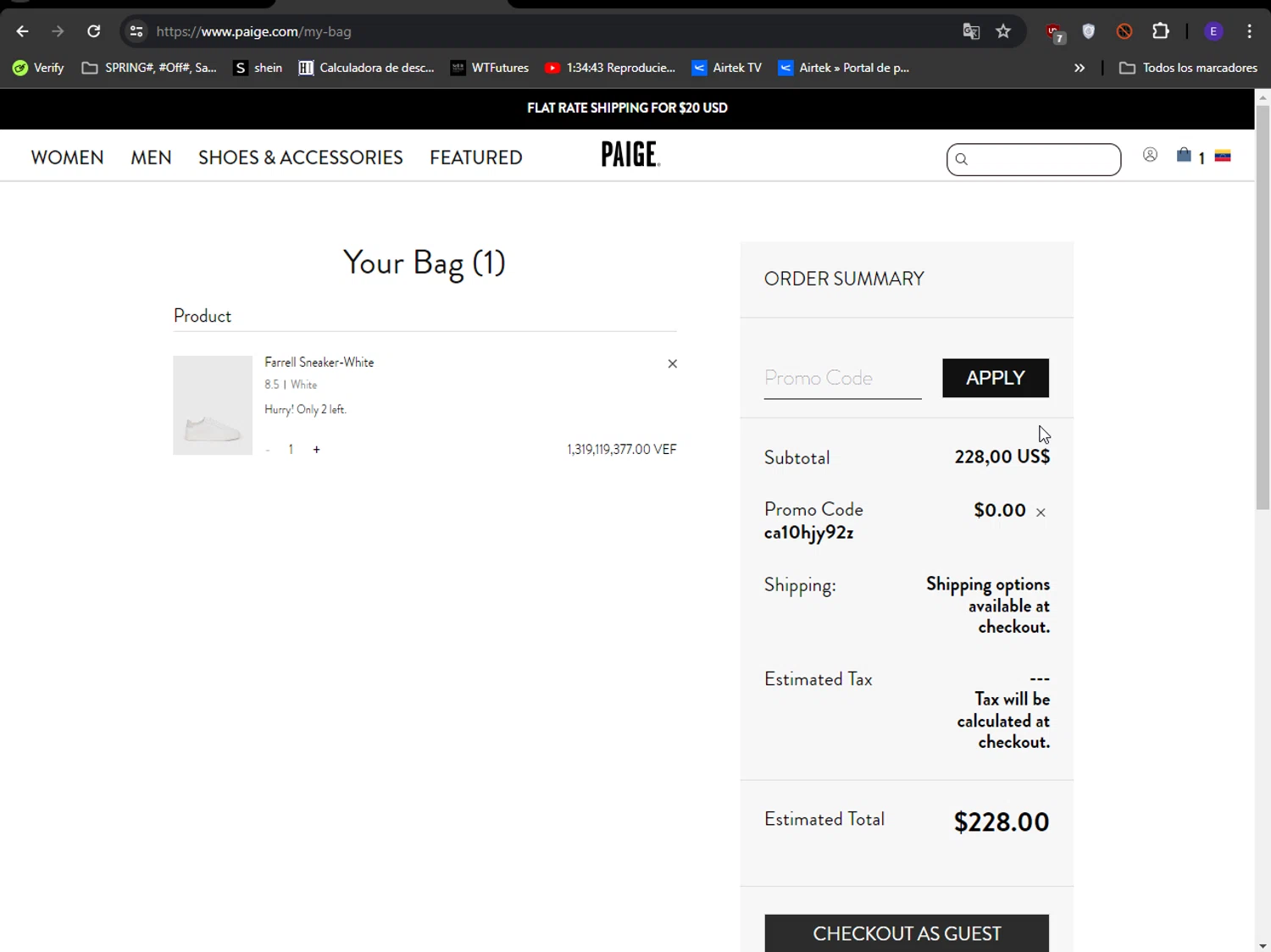Click the 228,00 US$ subtotal value

[x=1002, y=457]
